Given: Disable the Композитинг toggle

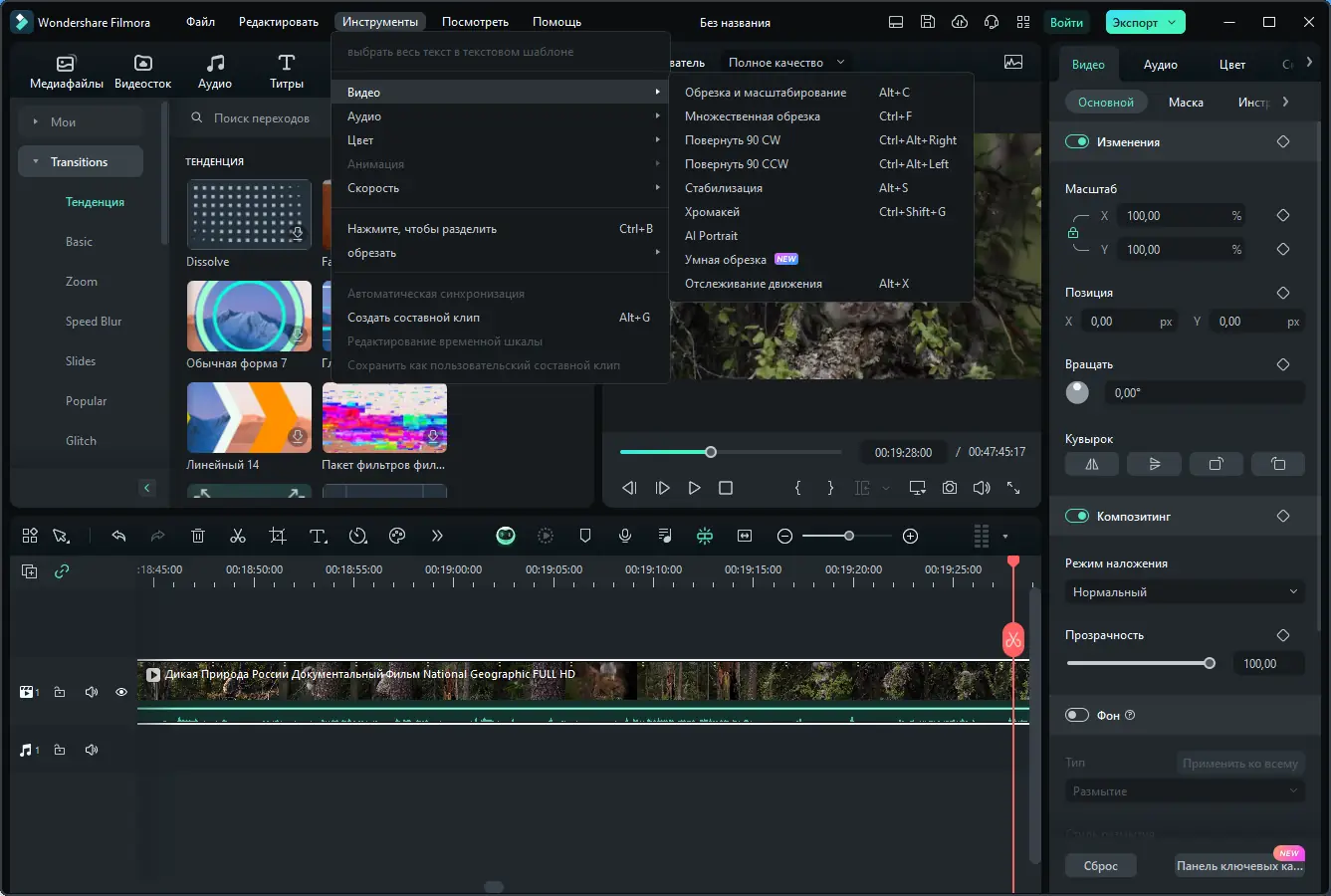Looking at the screenshot, I should 1077,517.
